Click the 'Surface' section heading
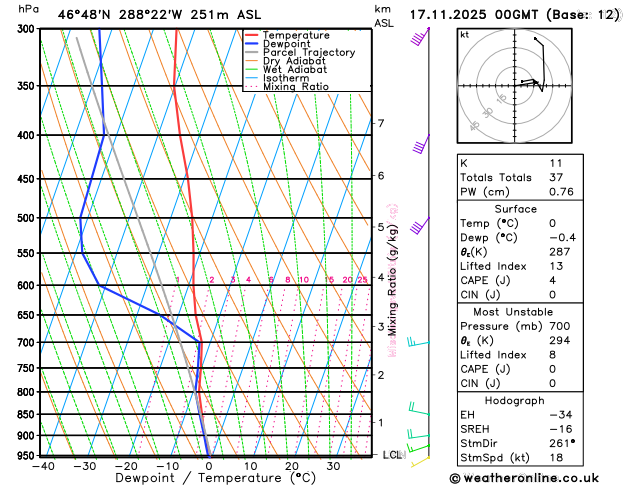Image resolution: width=629 pixels, height=486 pixels. click(515, 209)
